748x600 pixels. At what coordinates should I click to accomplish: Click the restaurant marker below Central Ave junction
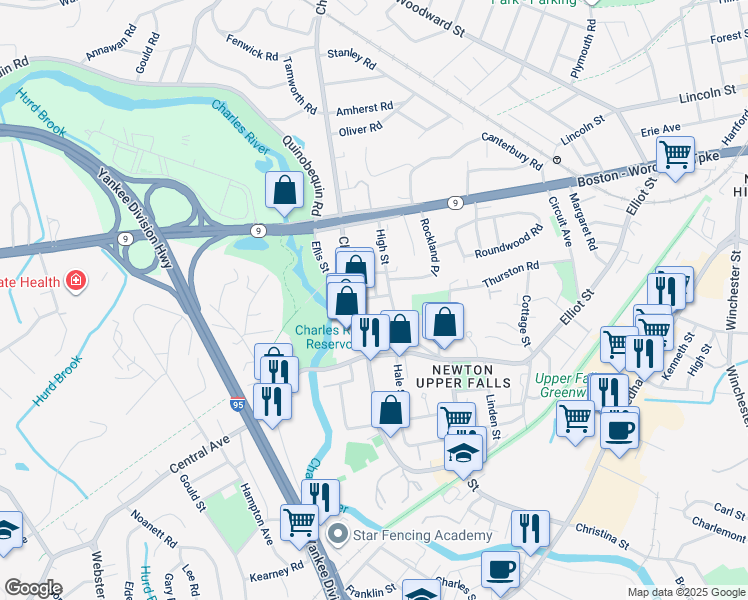272,402
